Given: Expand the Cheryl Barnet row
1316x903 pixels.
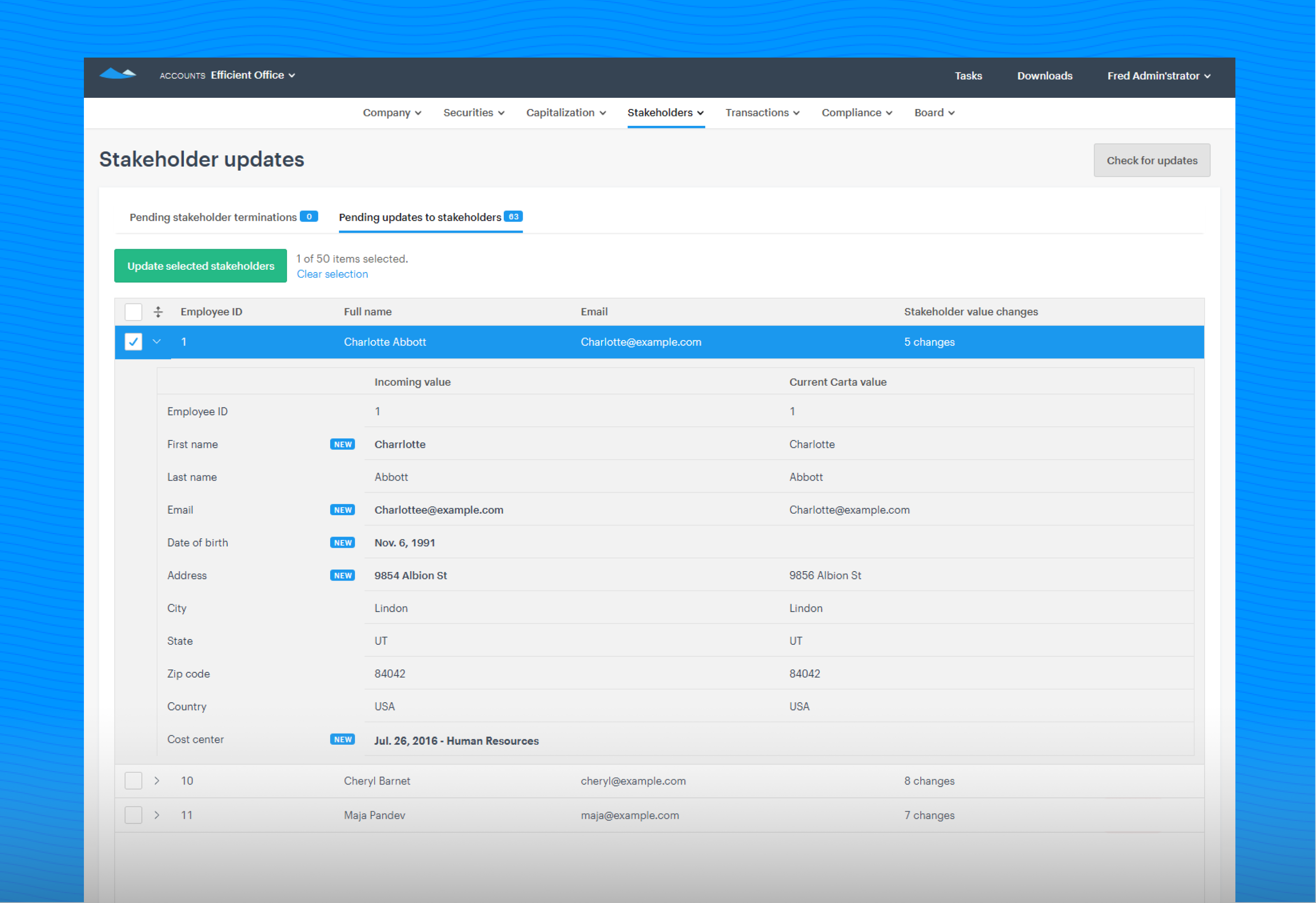Looking at the screenshot, I should [157, 781].
